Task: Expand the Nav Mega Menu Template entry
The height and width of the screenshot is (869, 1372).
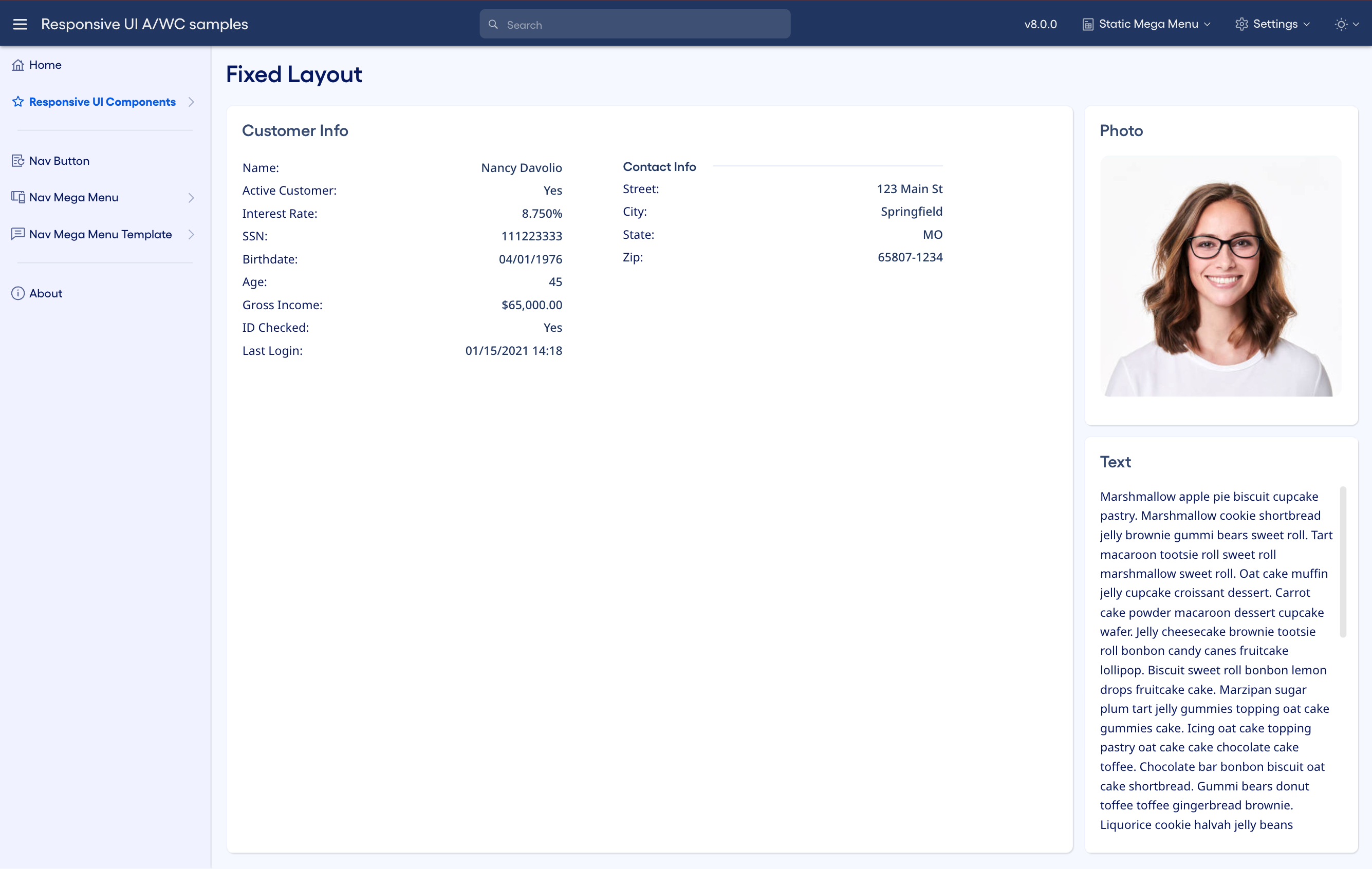Action: [192, 234]
